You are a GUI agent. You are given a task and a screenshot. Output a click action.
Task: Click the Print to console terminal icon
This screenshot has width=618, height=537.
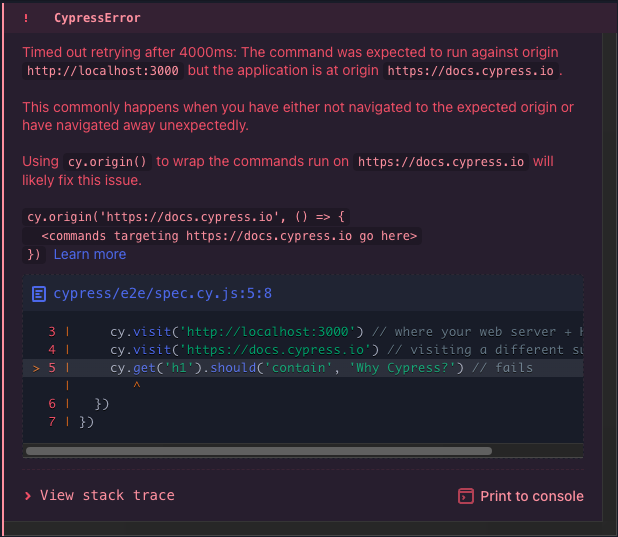(465, 496)
